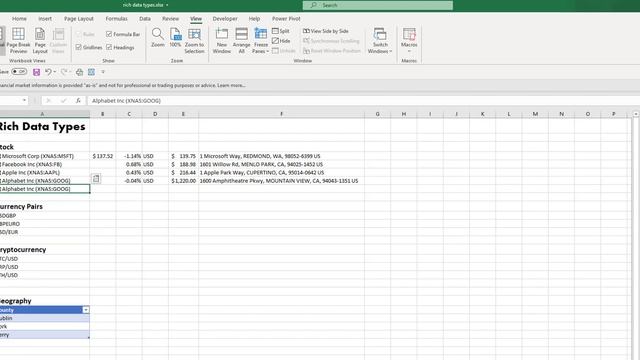This screenshot has height=360, width=640.
Task: Click the Learn more link in info bar
Action: (x=231, y=85)
